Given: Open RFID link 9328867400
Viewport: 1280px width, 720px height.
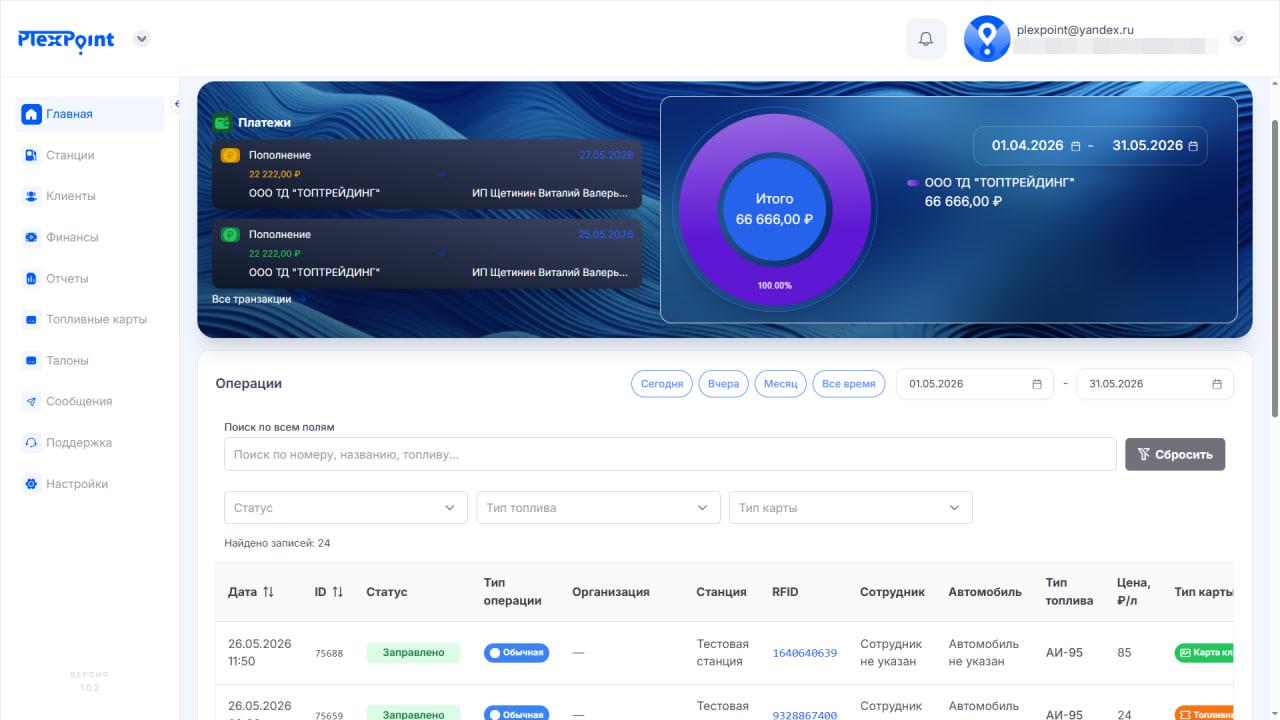Looking at the screenshot, I should (805, 716).
